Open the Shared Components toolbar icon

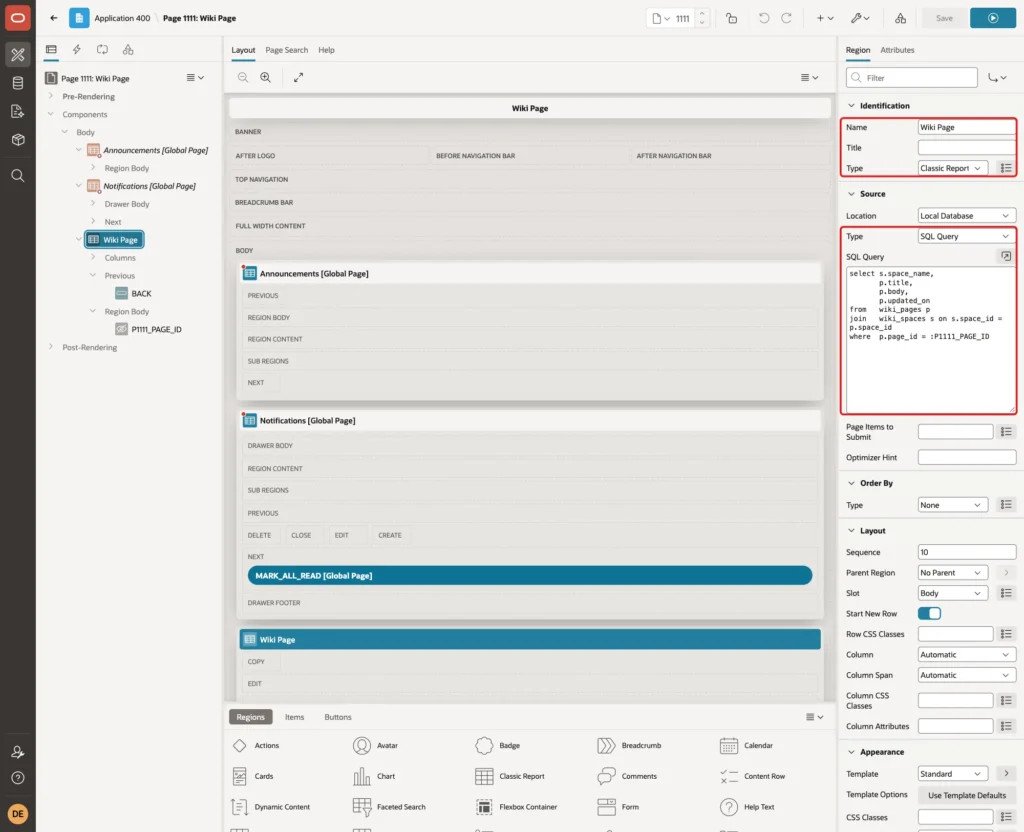[901, 18]
